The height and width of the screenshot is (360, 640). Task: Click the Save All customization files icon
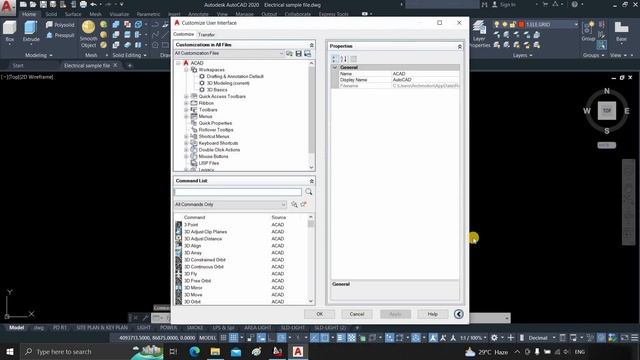(307, 53)
